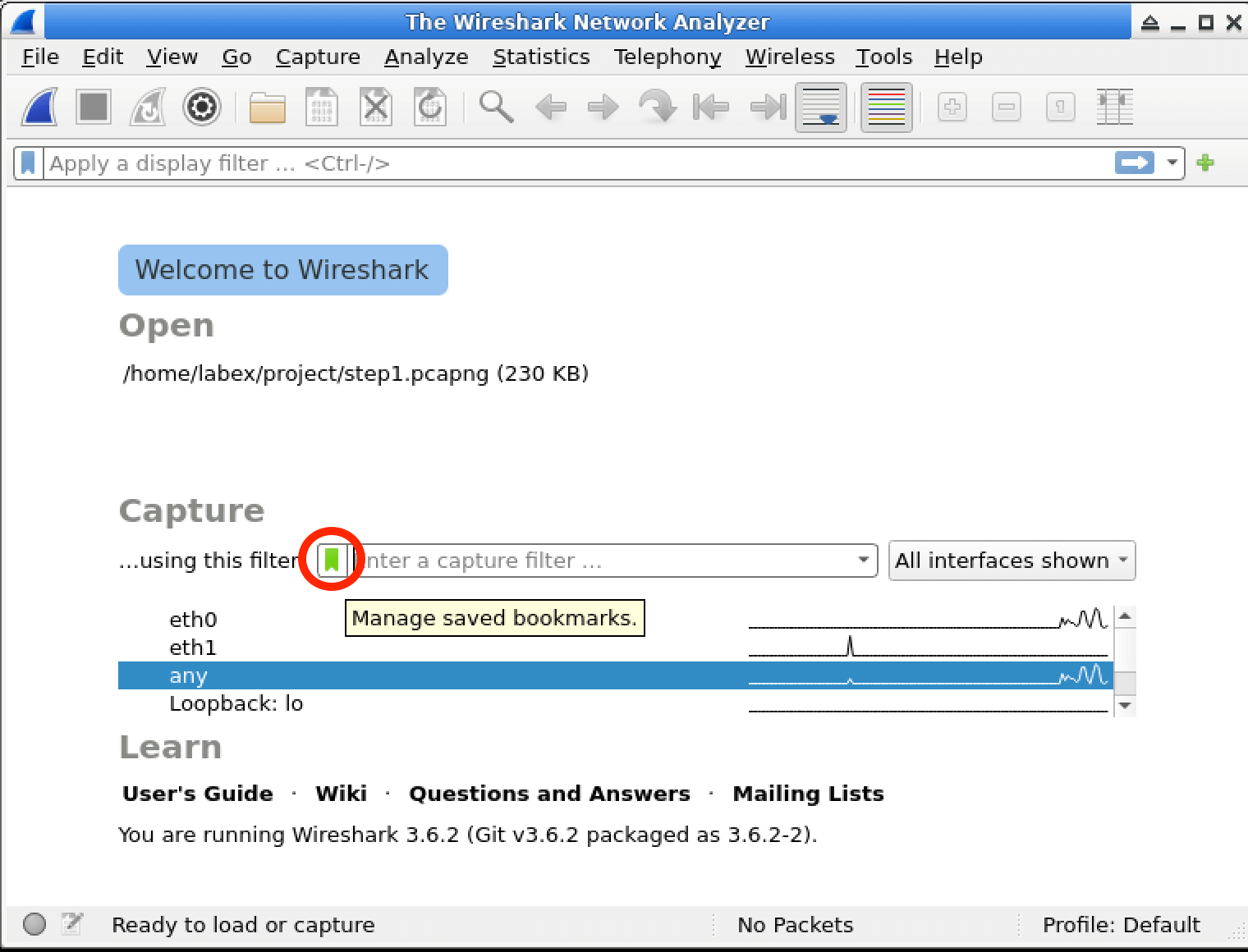1248x952 pixels.
Task: Open the Analyze menu
Action: [426, 57]
